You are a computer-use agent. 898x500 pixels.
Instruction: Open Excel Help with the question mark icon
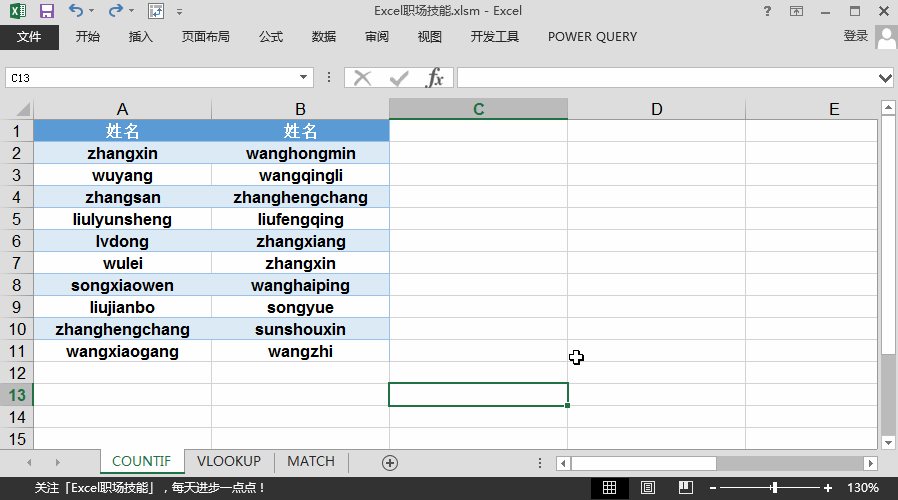(x=767, y=11)
